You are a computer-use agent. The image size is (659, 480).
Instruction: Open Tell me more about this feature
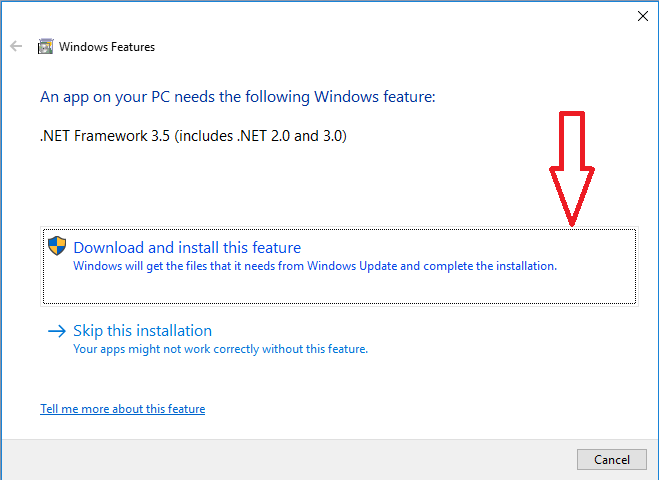[122, 409]
